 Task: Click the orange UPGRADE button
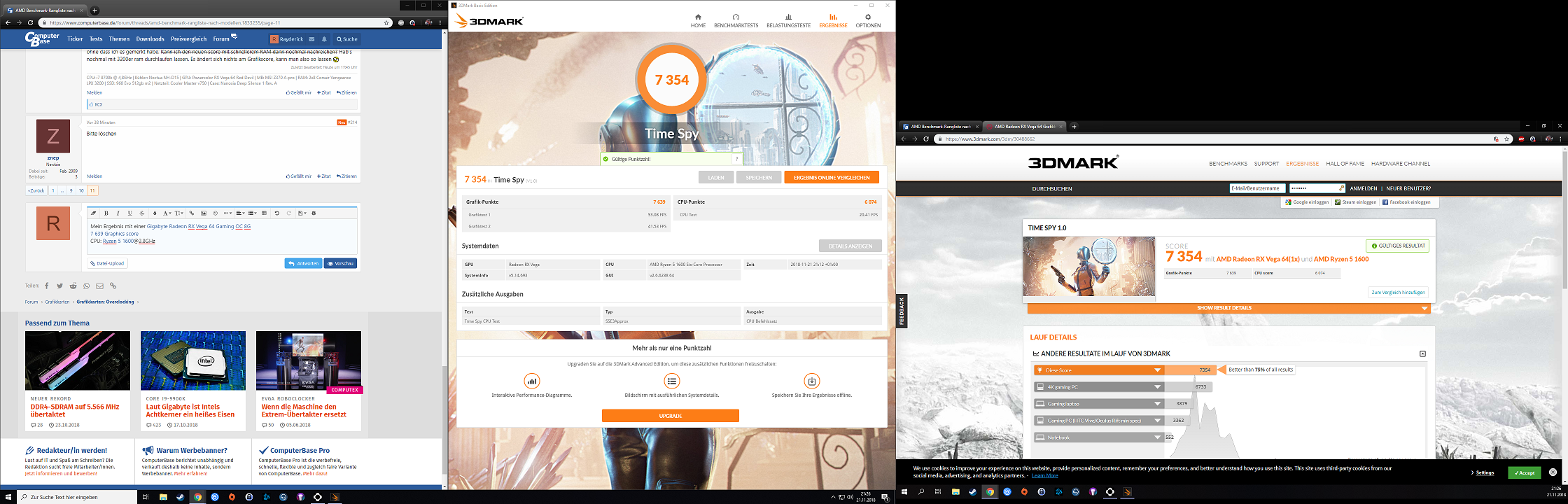(x=670, y=416)
